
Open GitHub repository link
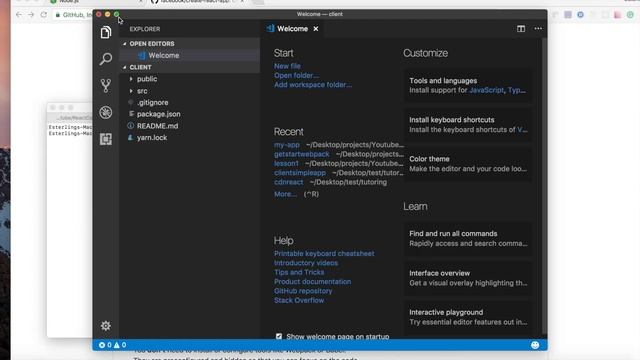[x=303, y=291]
